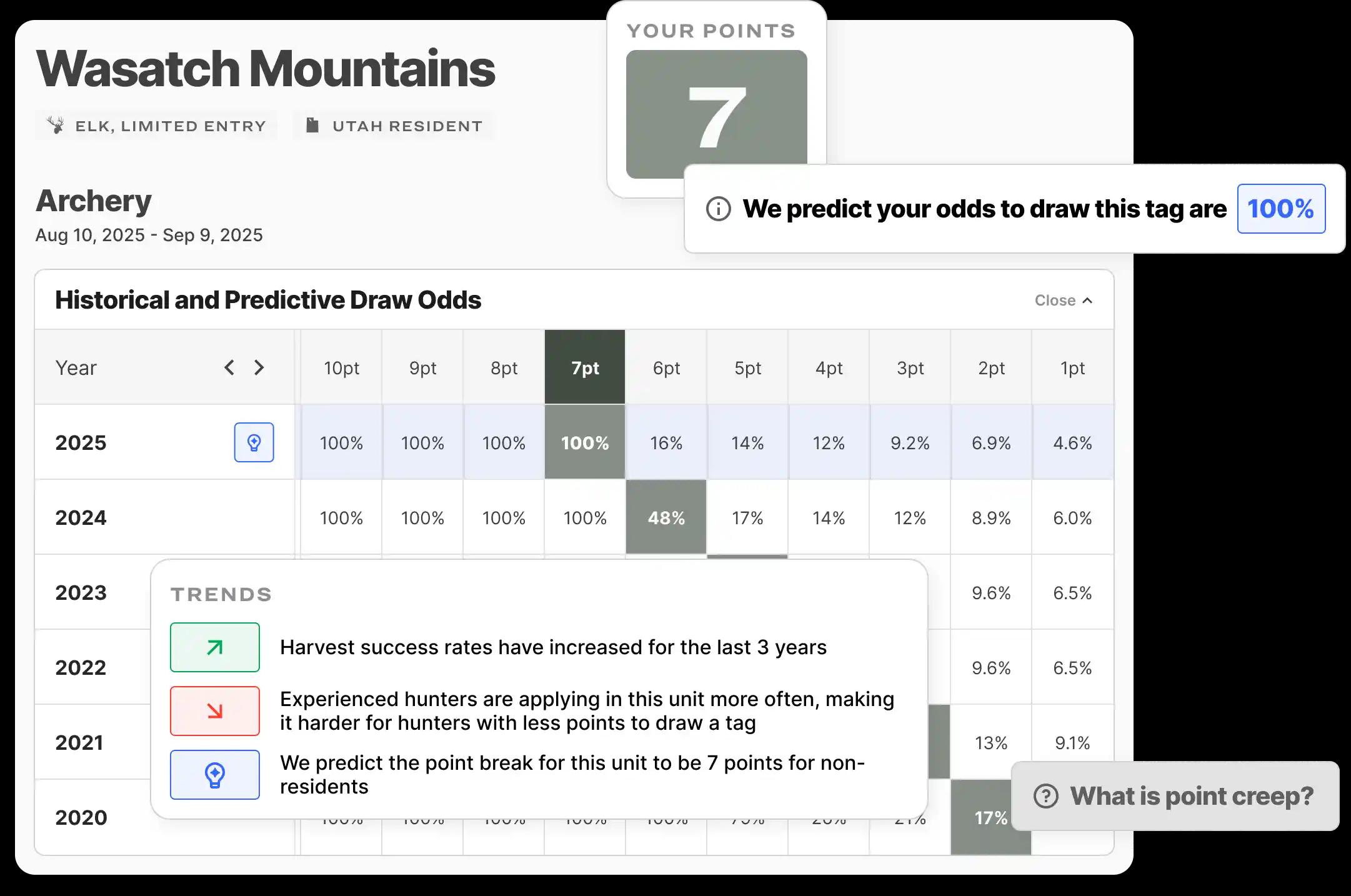1351x896 pixels.
Task: Click Close on the draw odds table
Action: [x=1062, y=300]
